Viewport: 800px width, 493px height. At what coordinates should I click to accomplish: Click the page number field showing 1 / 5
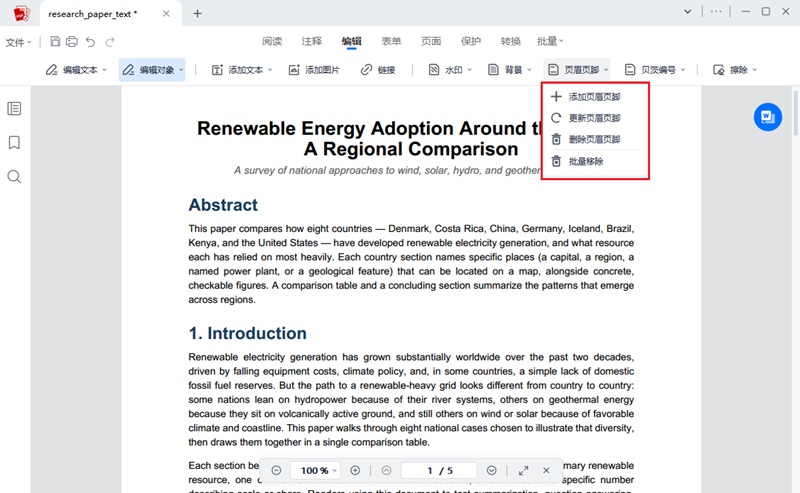tap(439, 471)
